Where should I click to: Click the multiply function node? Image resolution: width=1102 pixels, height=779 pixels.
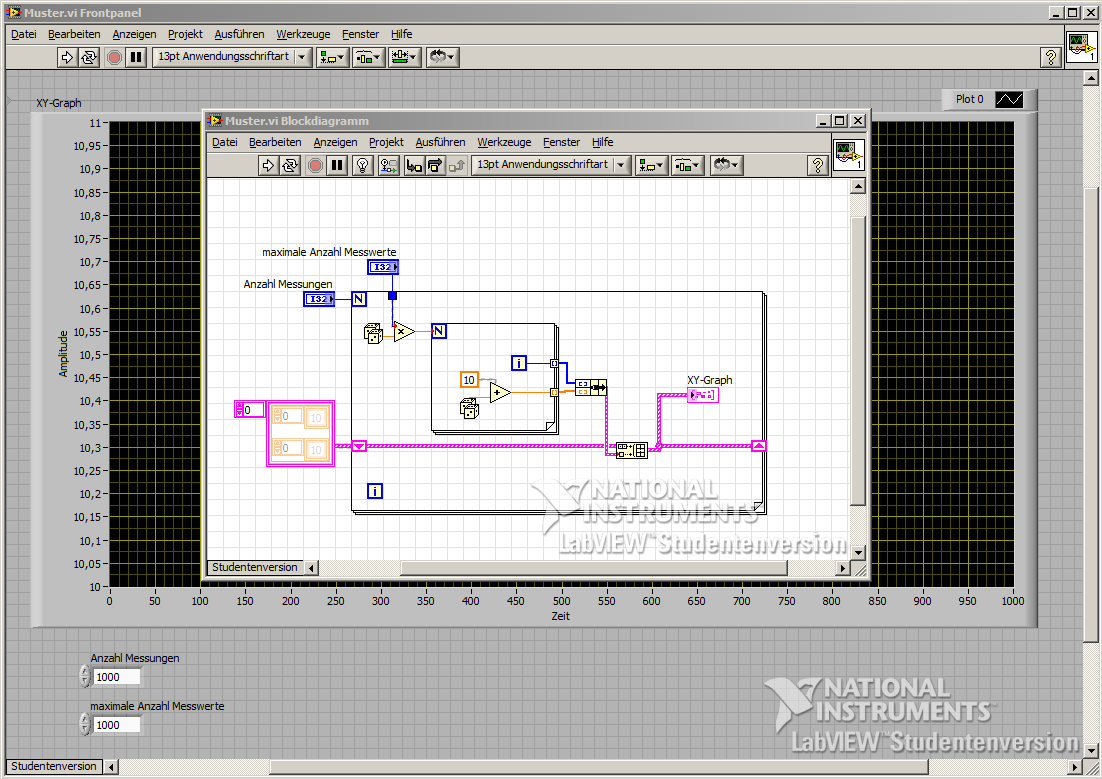tap(403, 332)
